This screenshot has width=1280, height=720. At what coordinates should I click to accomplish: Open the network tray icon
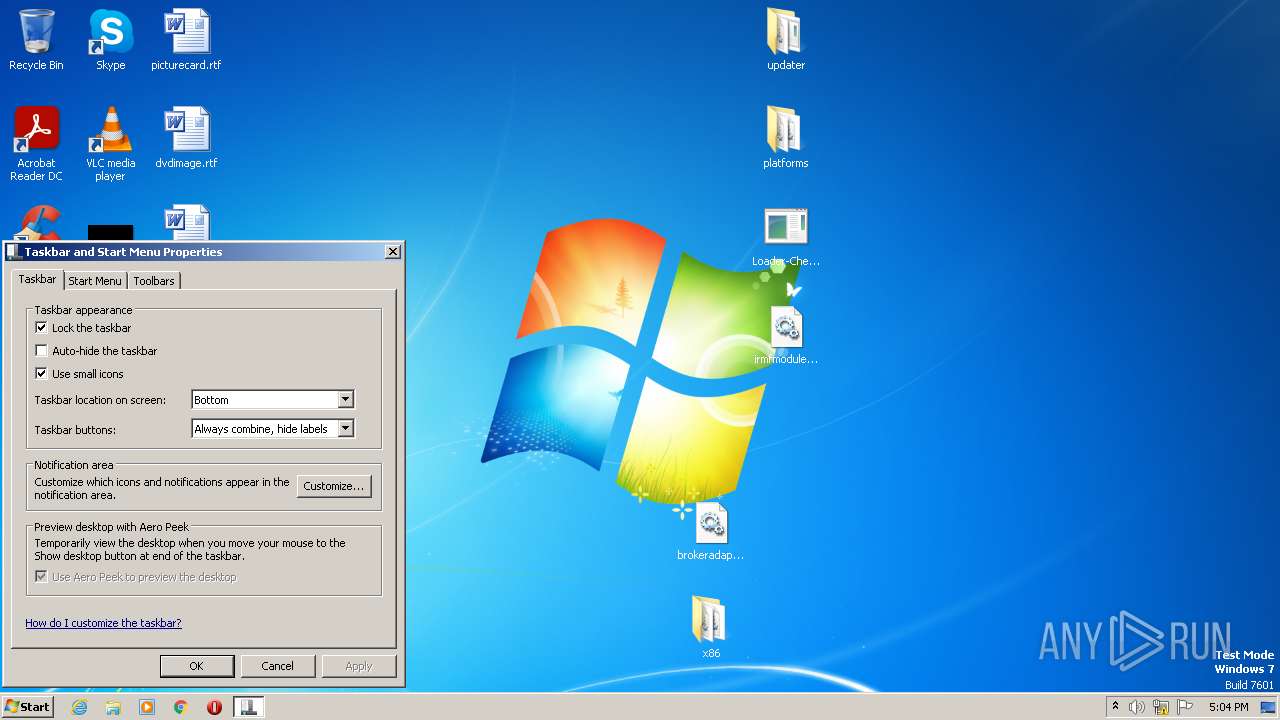pos(1161,707)
